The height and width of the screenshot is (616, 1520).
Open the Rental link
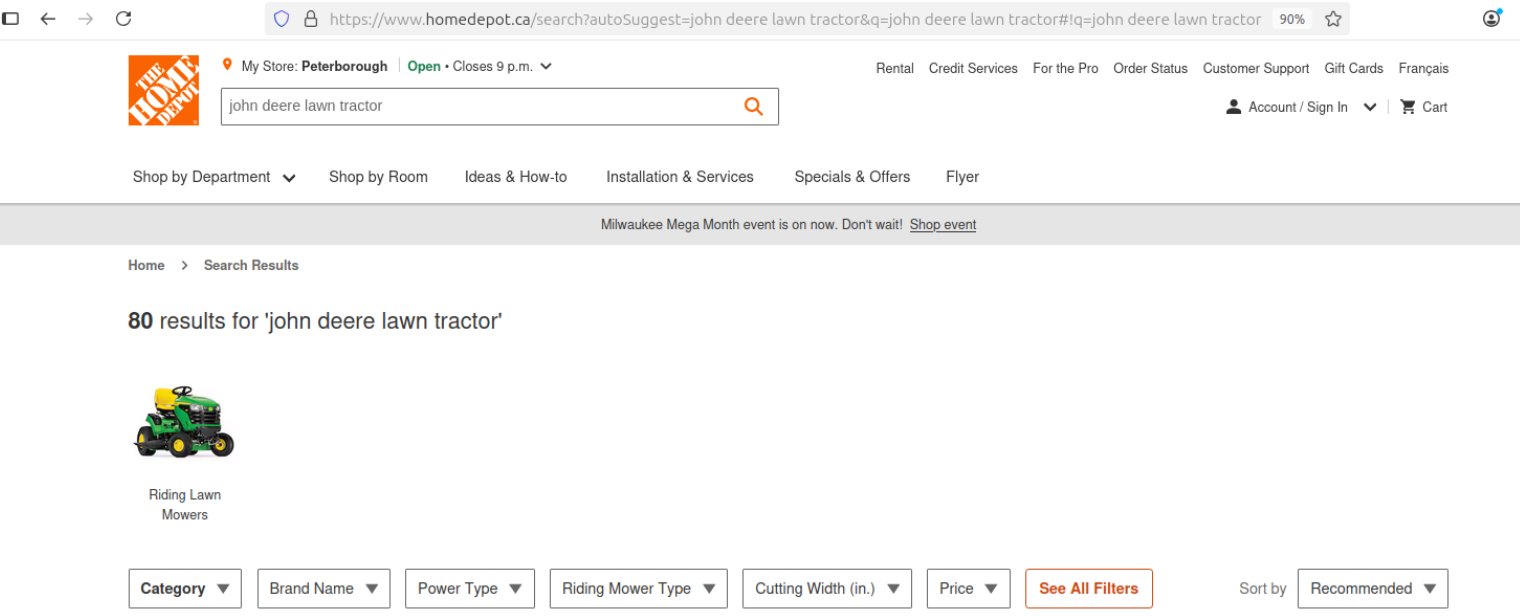coord(895,68)
